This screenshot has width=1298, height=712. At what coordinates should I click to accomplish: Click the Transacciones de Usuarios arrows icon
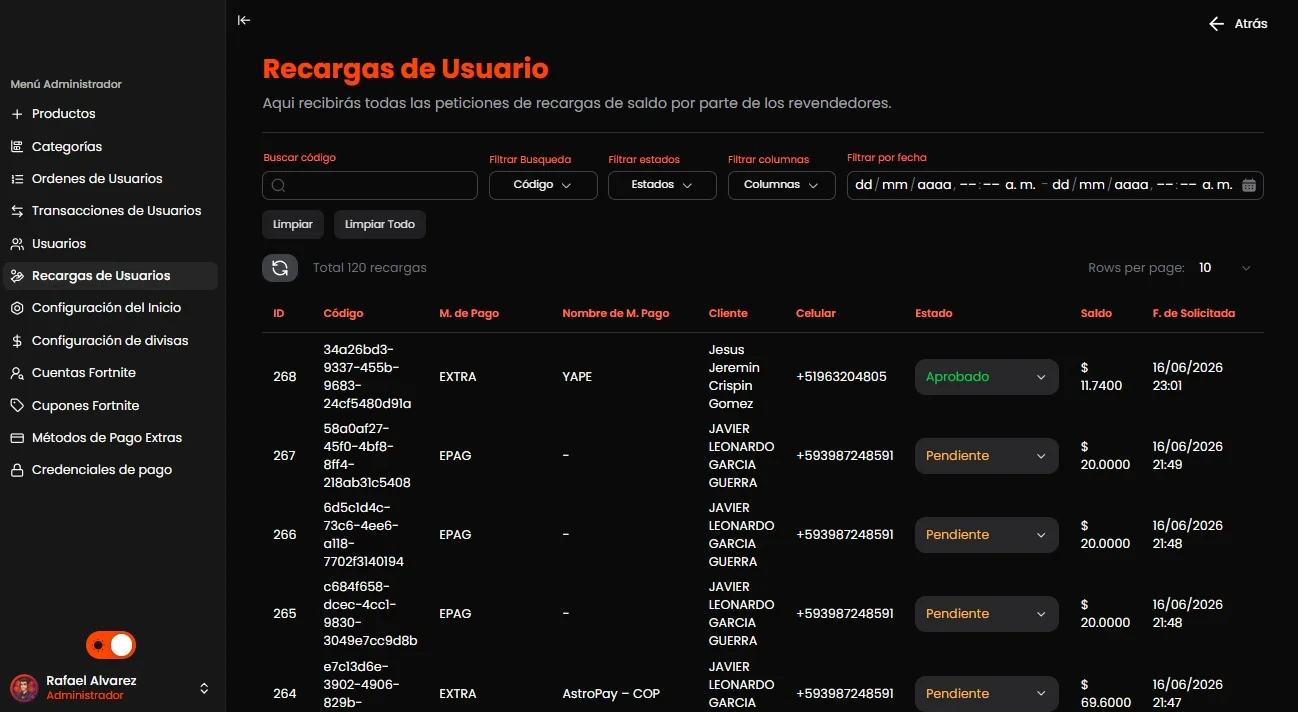click(x=17, y=211)
